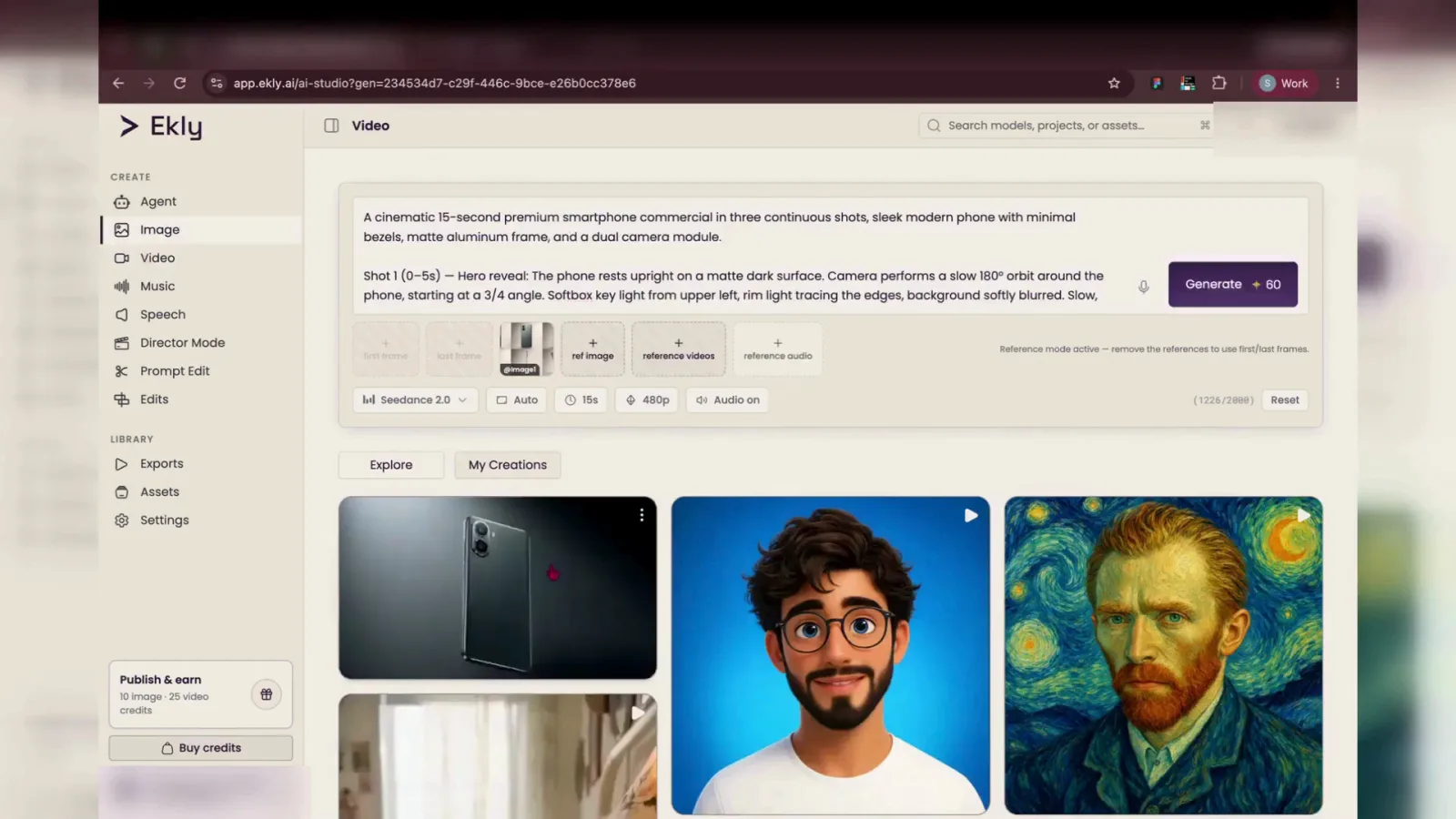Open the Auto aspect ratio selector
The width and height of the screenshot is (1456, 819).
(x=517, y=399)
